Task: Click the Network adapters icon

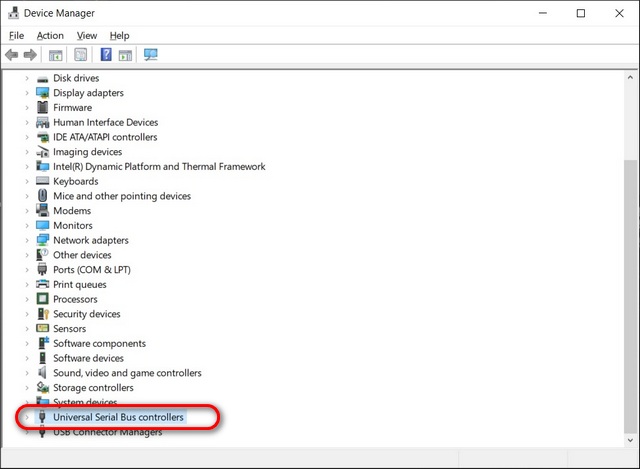Action: (x=42, y=240)
